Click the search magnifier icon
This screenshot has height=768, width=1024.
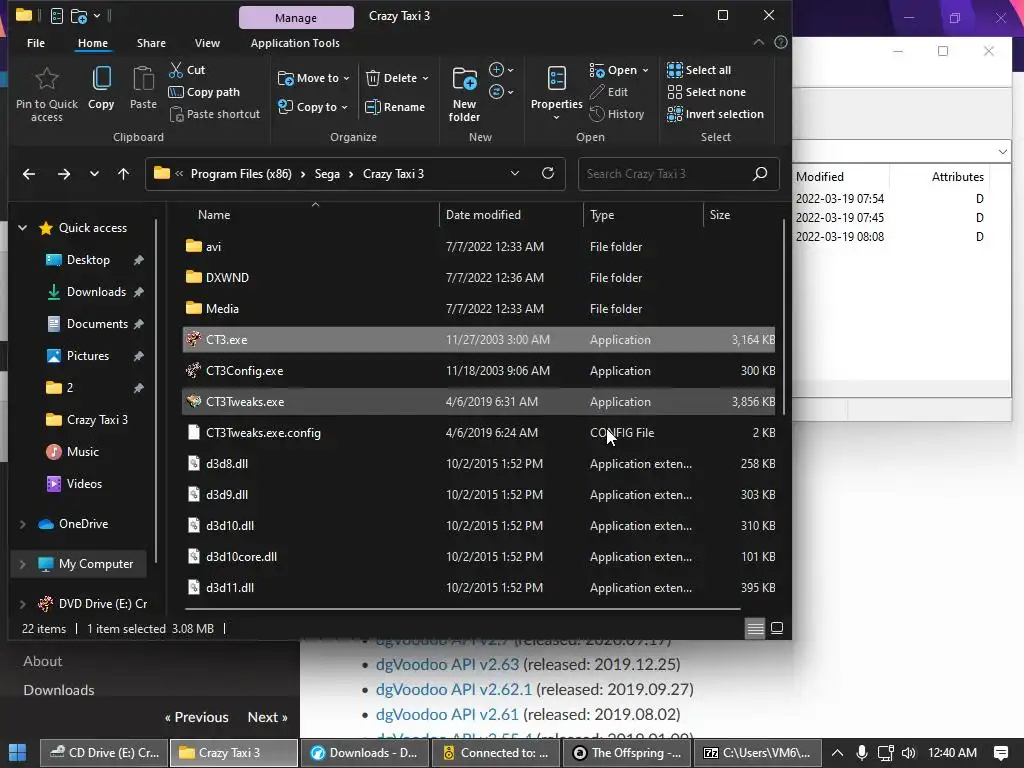[760, 174]
